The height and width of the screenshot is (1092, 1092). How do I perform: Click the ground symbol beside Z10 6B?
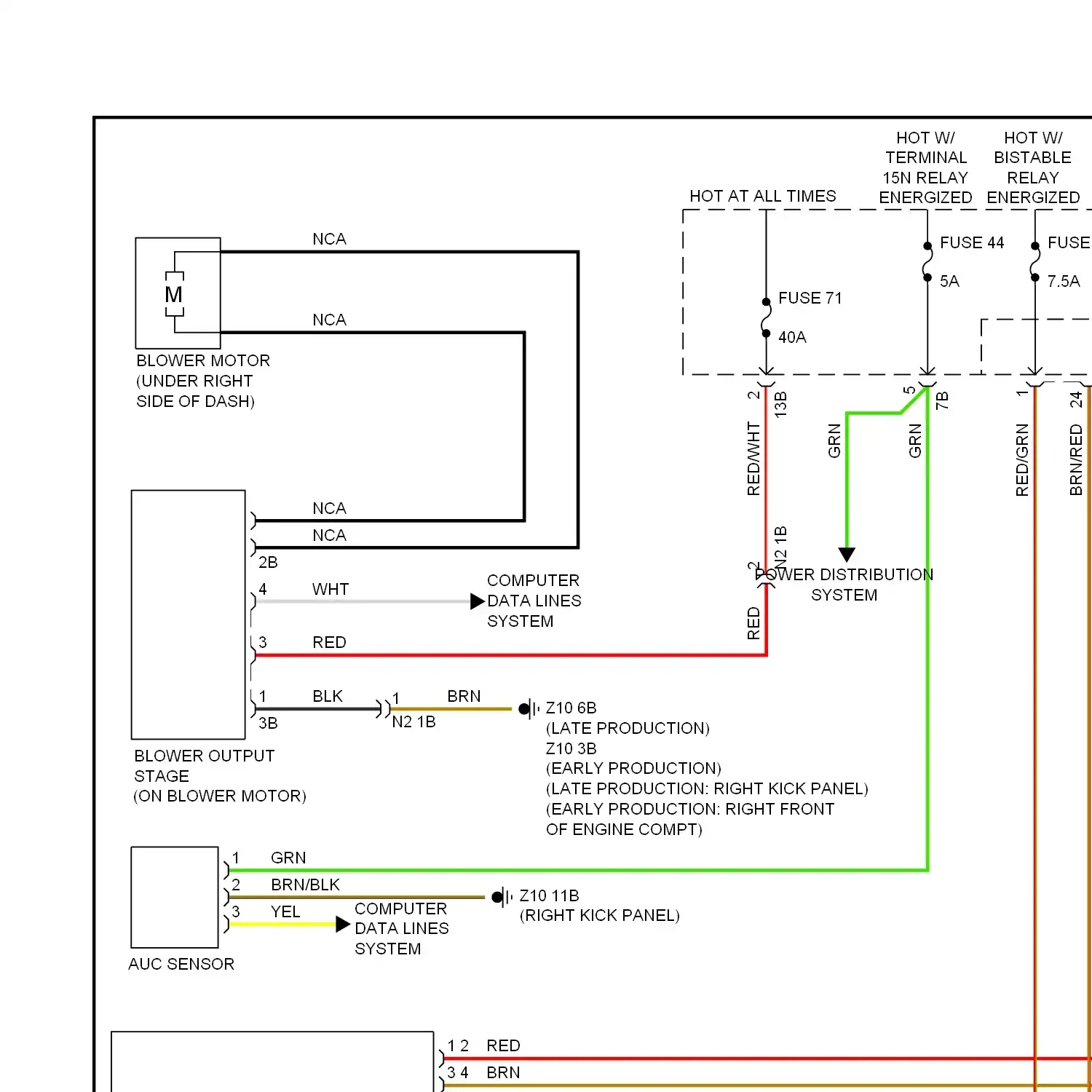529,708
